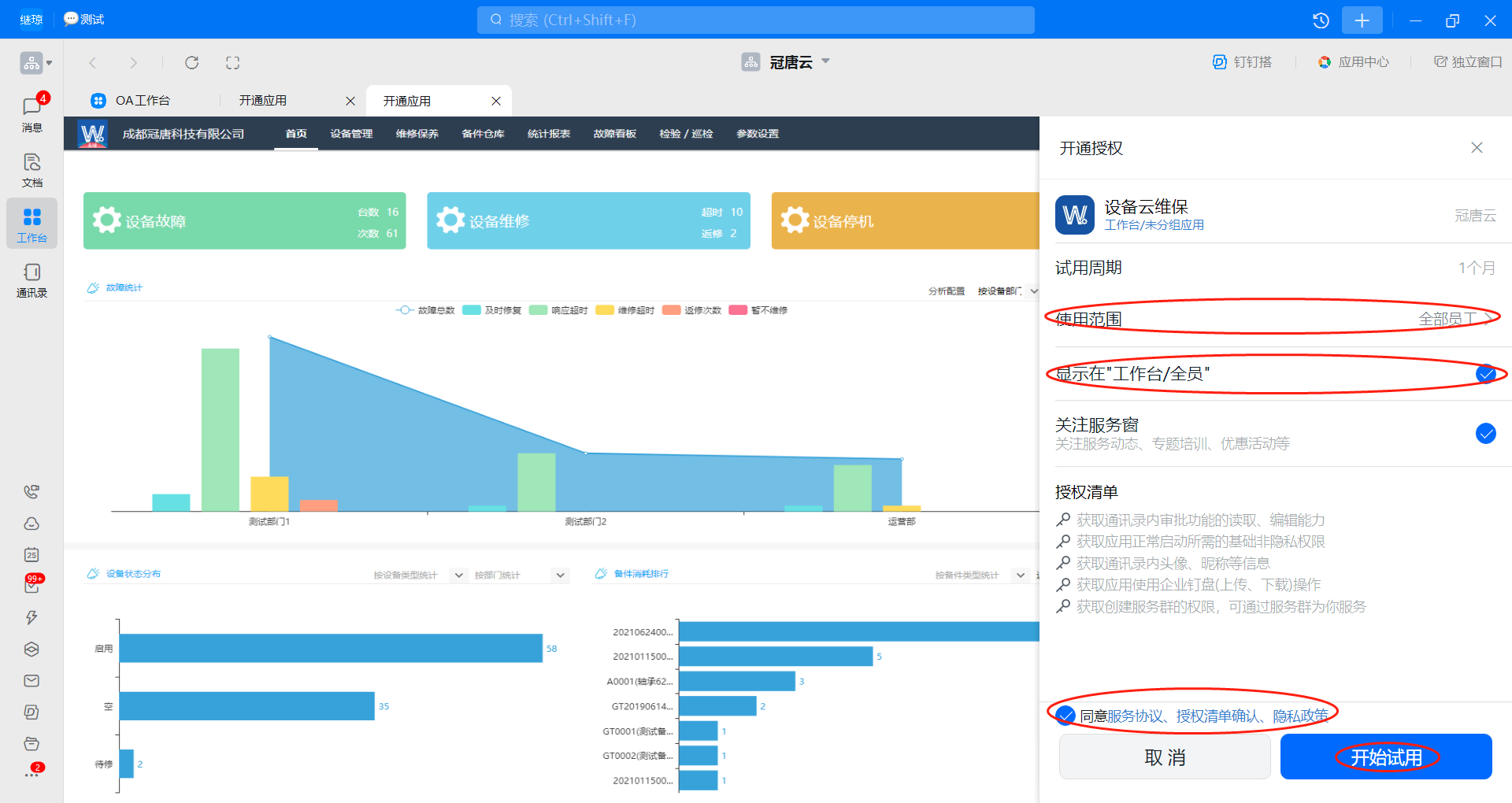Click the 设备维修 gear icon
1512x803 pixels.
(450, 220)
